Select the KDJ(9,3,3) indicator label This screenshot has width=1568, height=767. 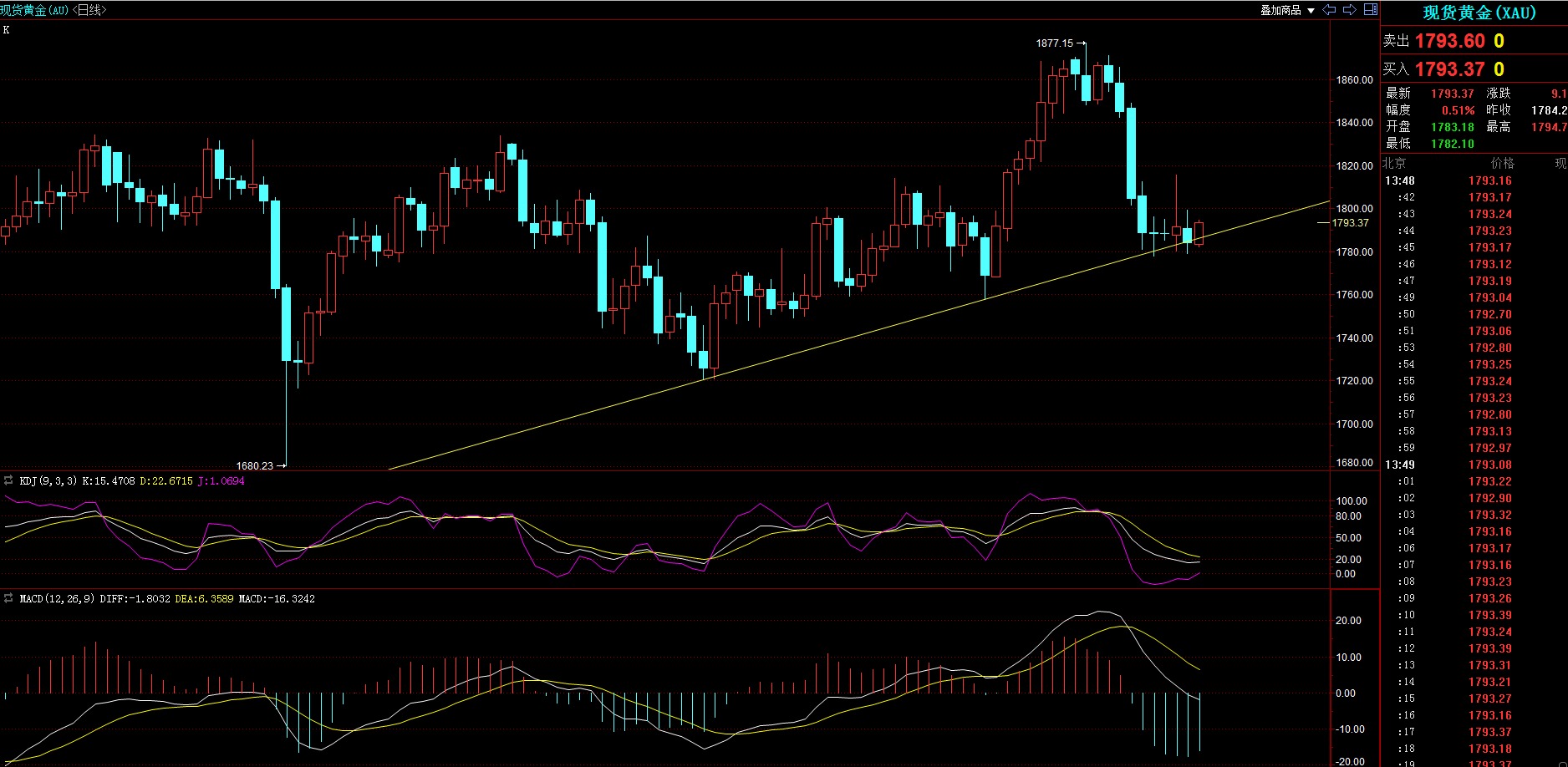(48, 481)
